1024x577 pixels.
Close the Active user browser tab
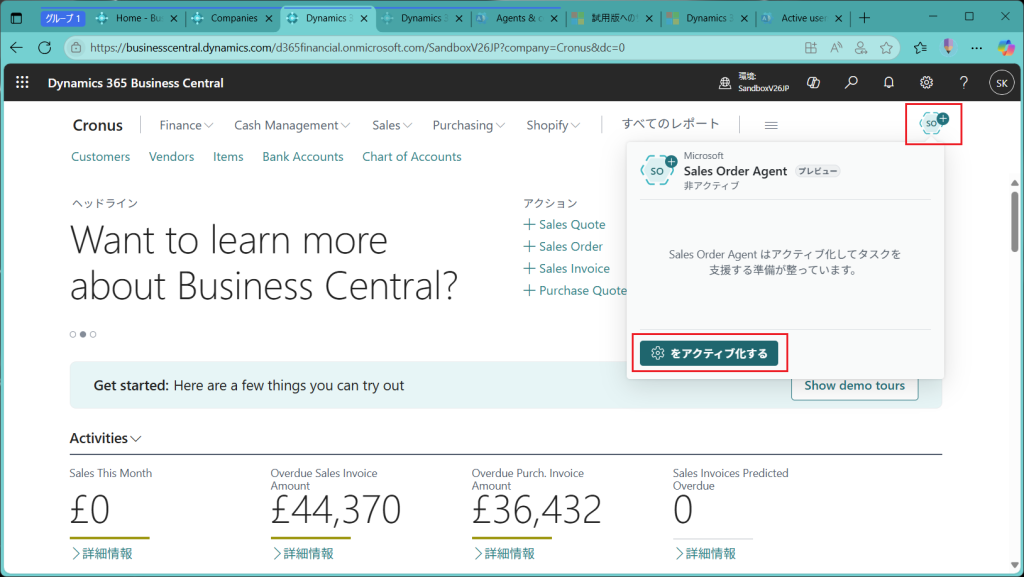click(839, 18)
